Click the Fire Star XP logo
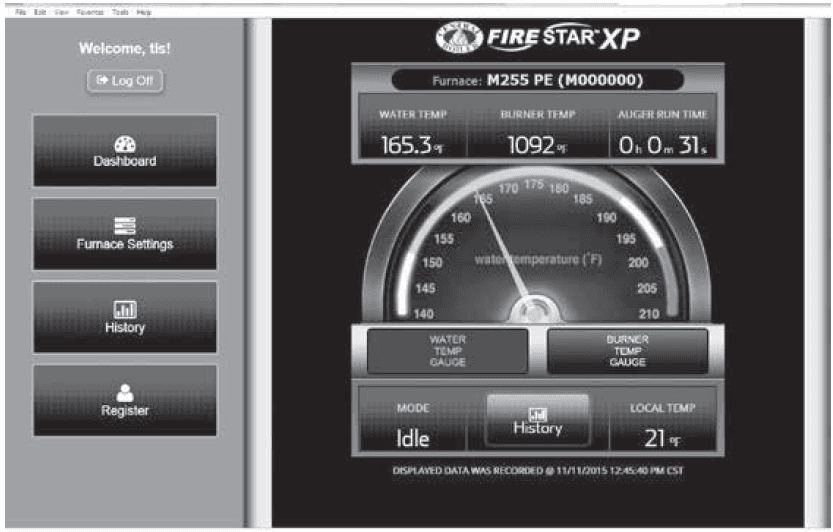Image resolution: width=833 pixels, height=532 pixels. [x=538, y=38]
